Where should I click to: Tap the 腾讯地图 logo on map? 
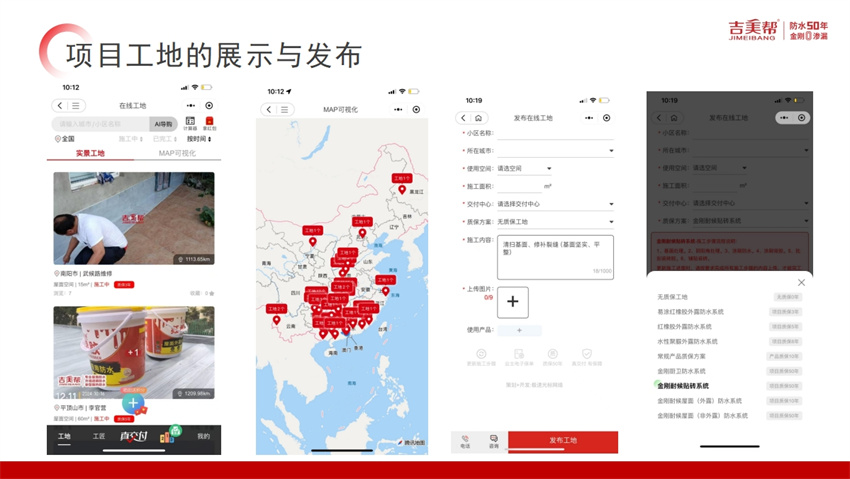pyautogui.click(x=412, y=442)
